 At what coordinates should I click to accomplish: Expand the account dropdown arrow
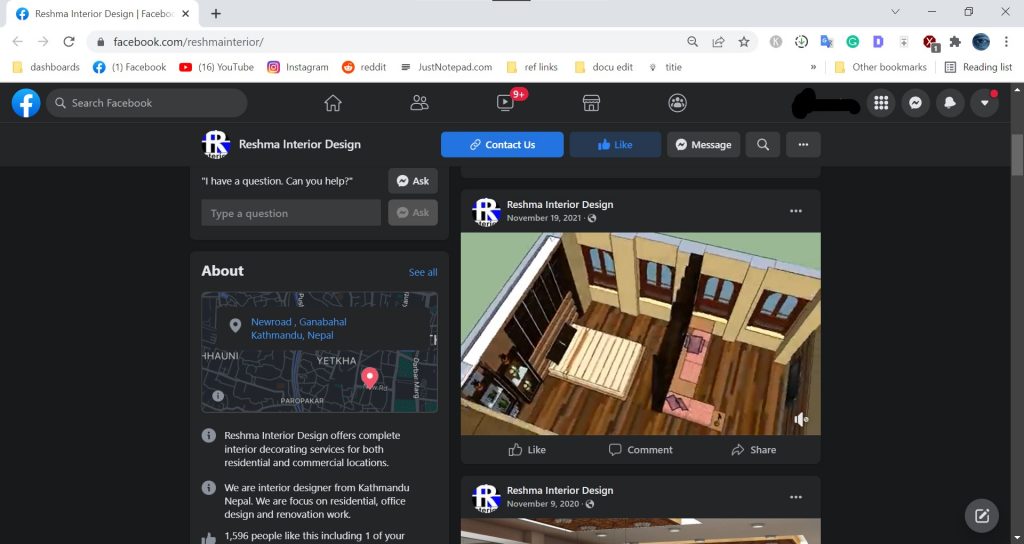984,103
